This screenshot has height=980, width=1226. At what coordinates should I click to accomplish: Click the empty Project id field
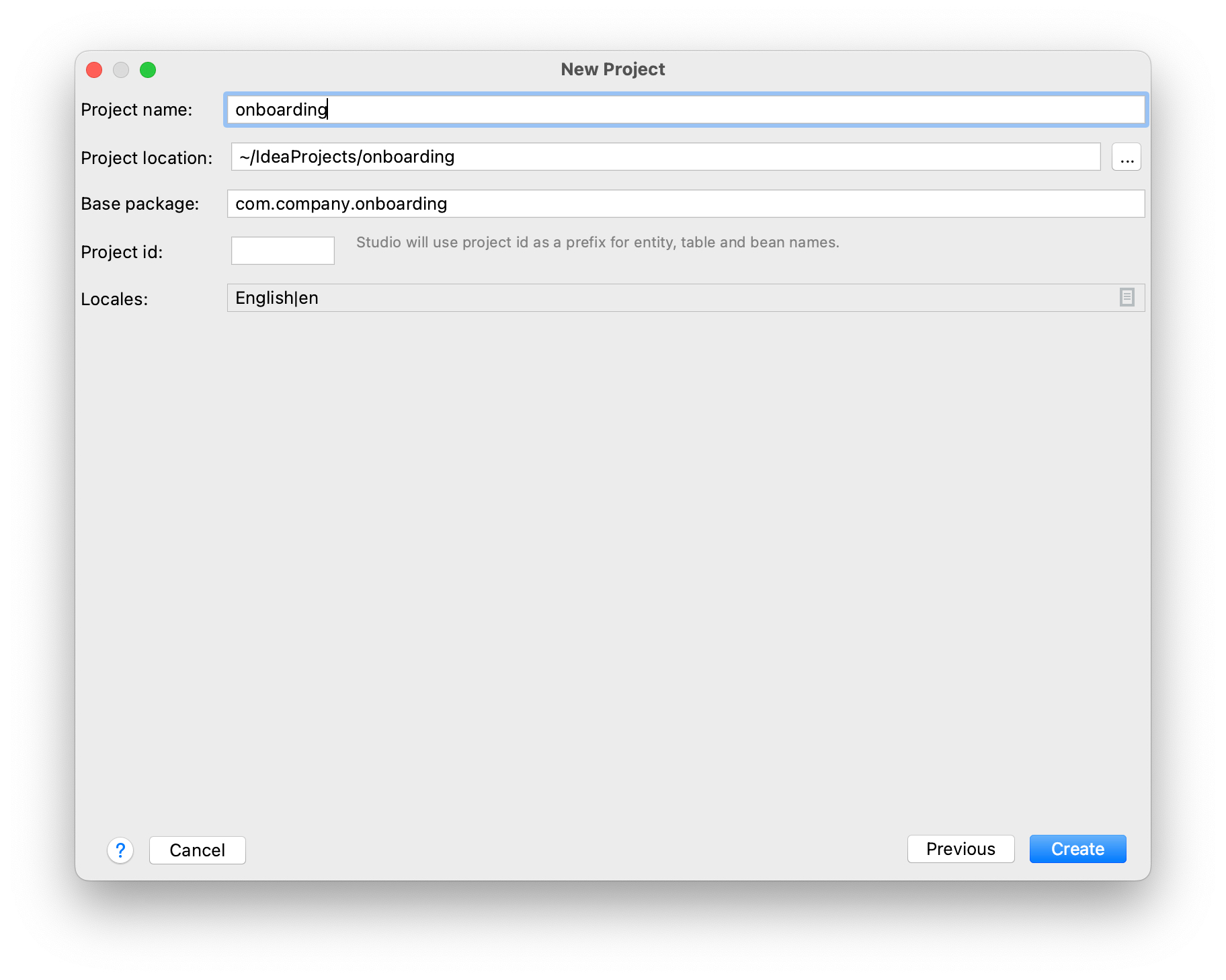coord(283,251)
